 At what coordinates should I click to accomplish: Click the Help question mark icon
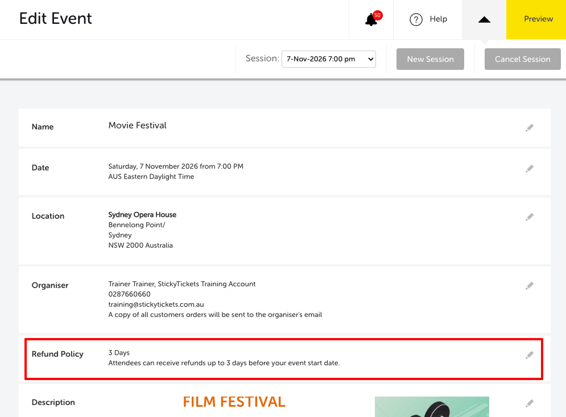point(416,19)
